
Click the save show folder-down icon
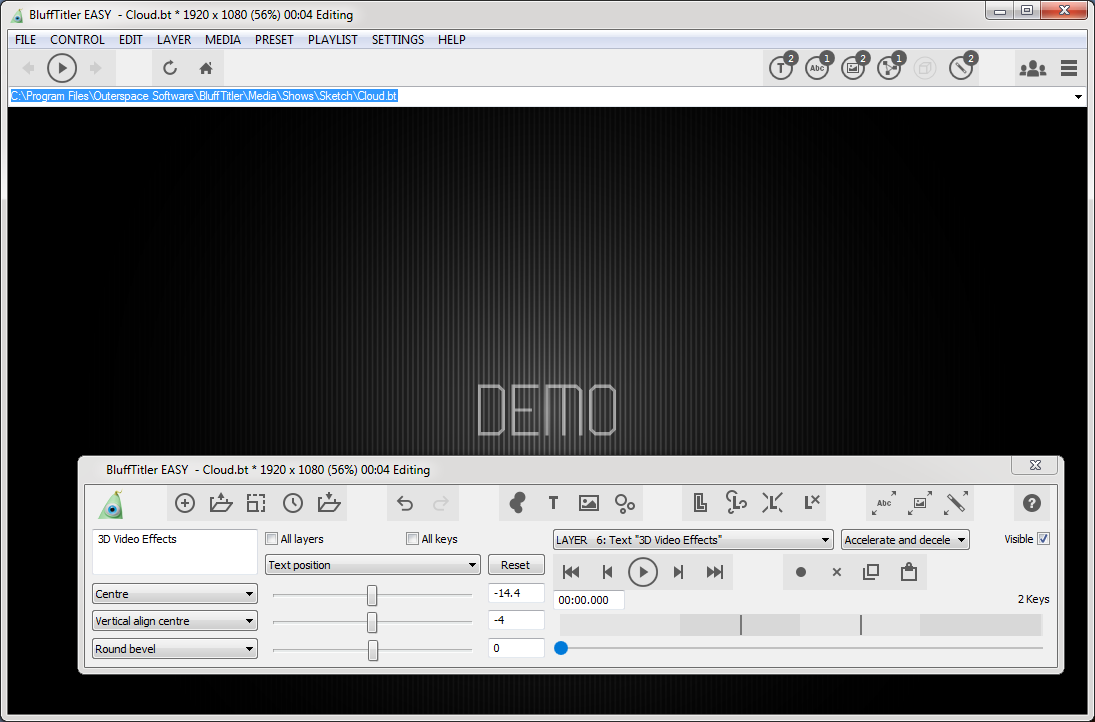[328, 503]
